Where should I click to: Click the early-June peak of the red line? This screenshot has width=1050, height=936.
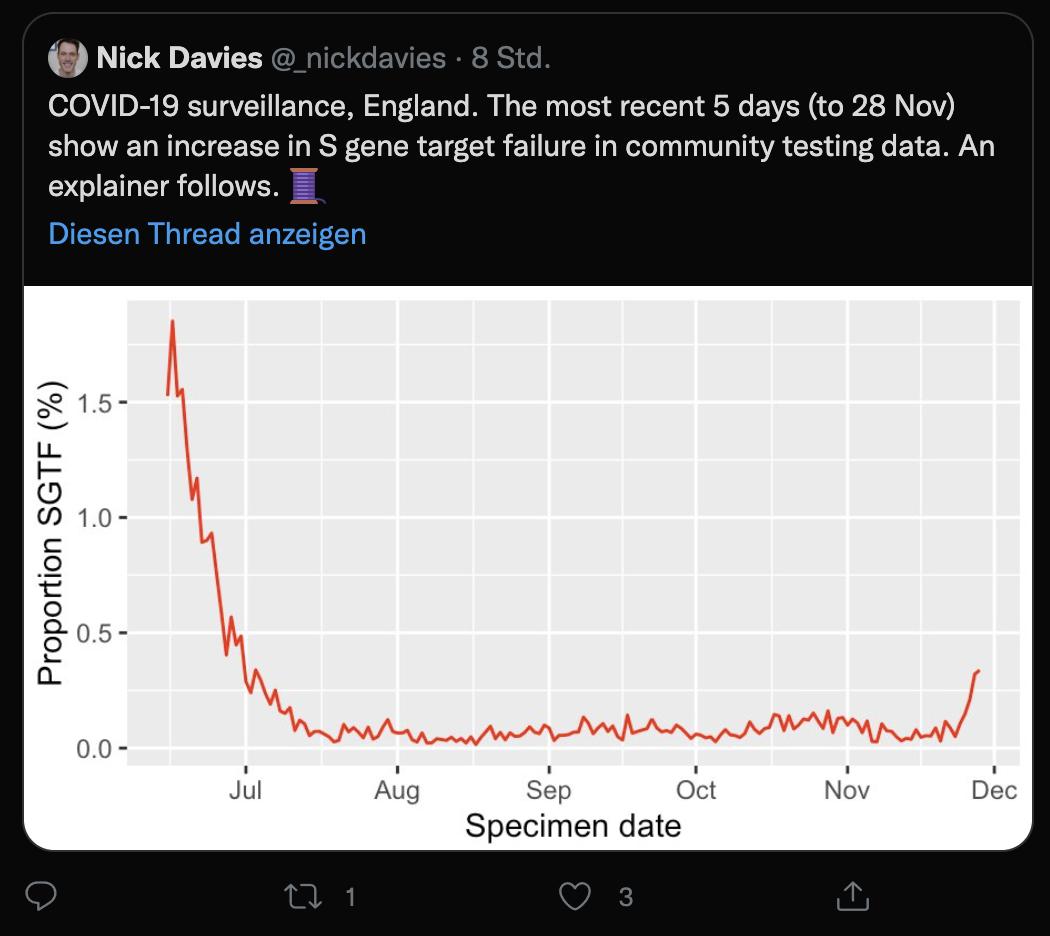(x=172, y=321)
